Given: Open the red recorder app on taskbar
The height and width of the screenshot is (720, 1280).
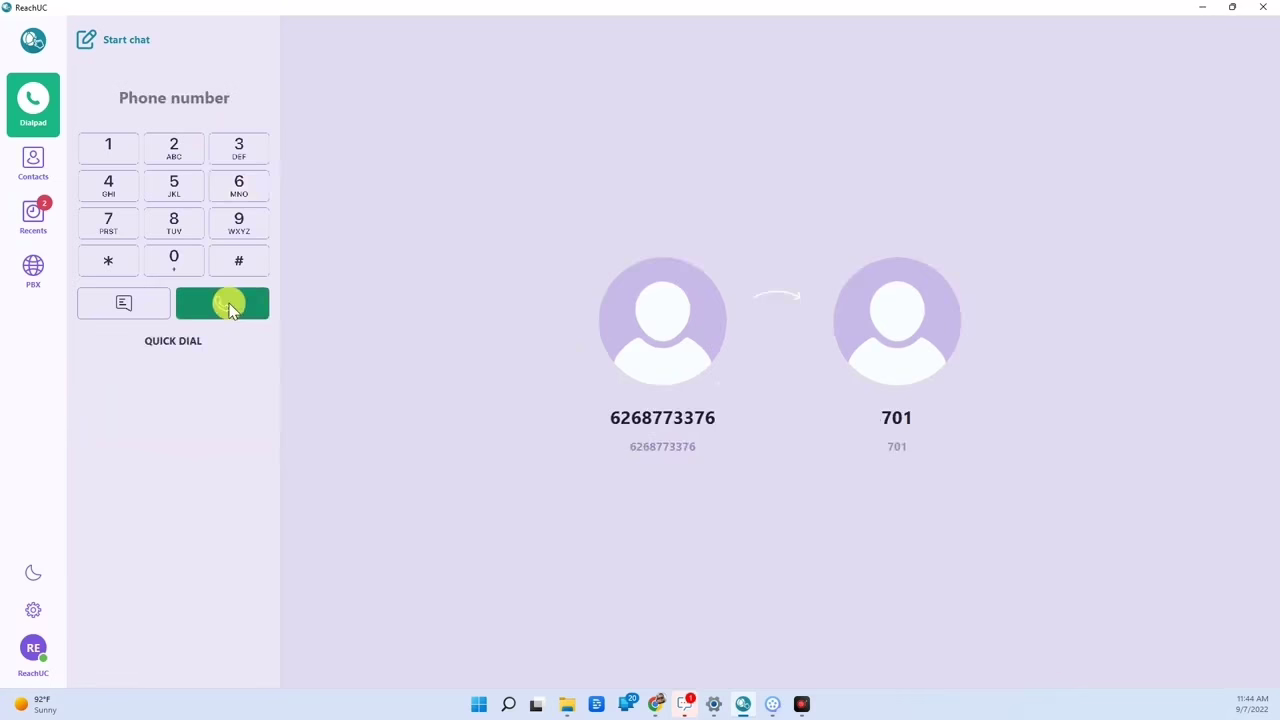Looking at the screenshot, I should (802, 704).
